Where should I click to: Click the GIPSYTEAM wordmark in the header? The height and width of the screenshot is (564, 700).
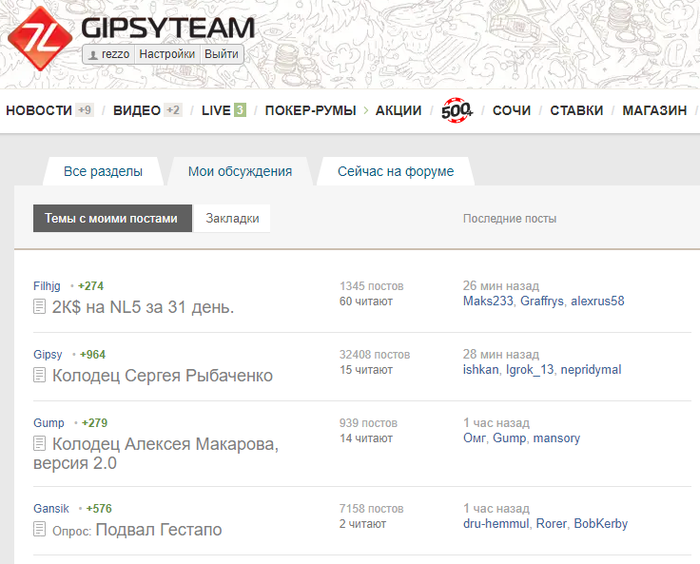coord(168,28)
